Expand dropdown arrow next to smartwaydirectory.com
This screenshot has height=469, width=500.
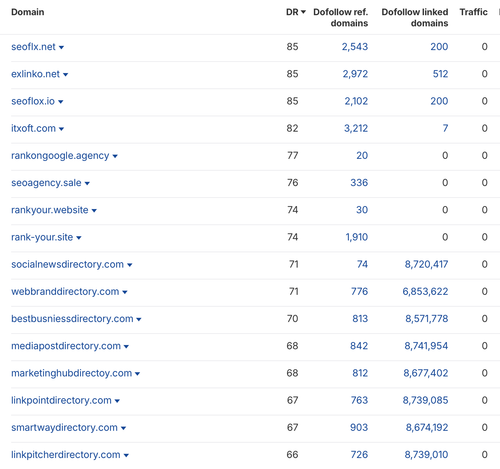(x=123, y=428)
